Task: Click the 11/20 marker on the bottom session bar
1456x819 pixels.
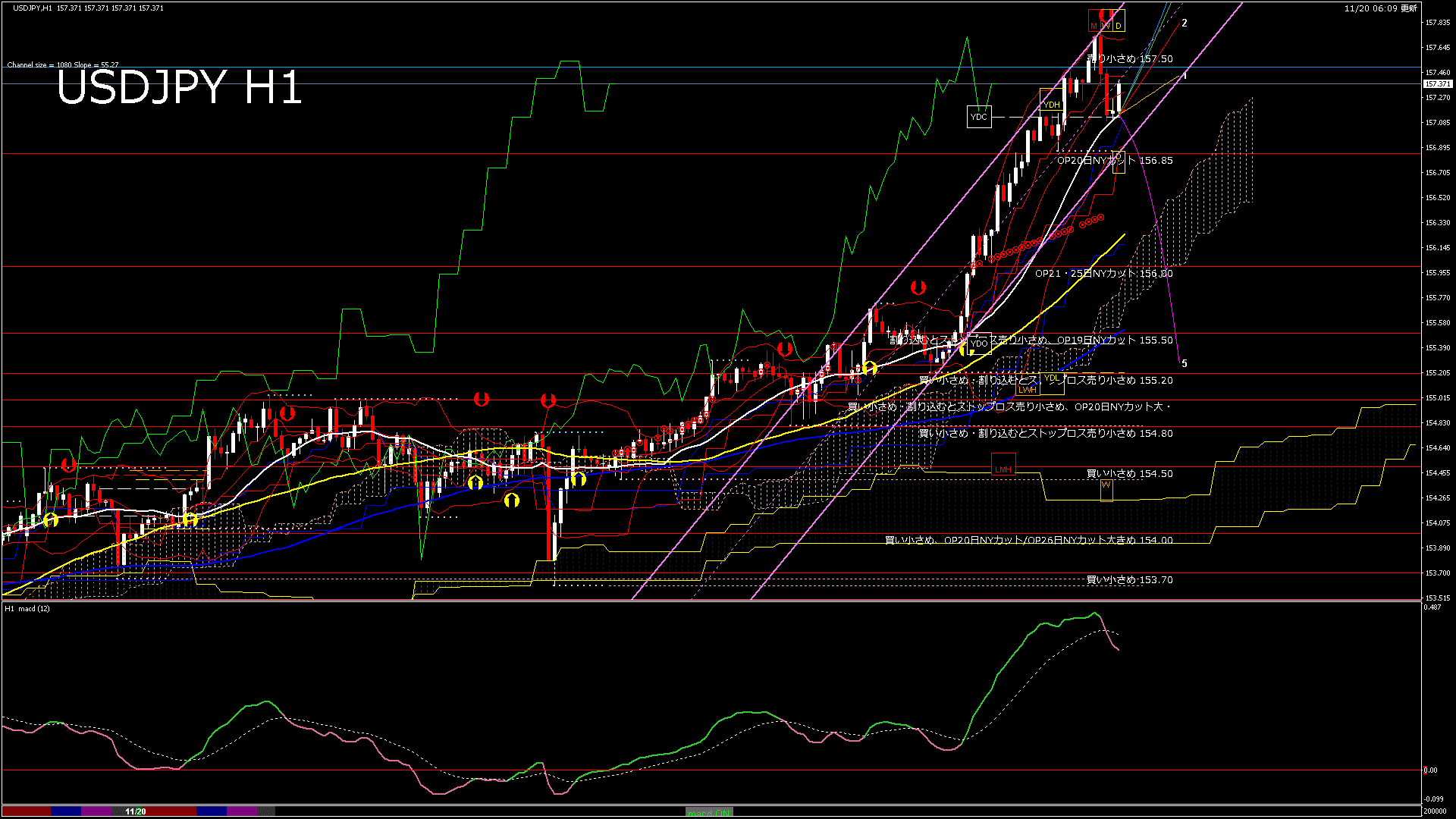Action: click(135, 811)
